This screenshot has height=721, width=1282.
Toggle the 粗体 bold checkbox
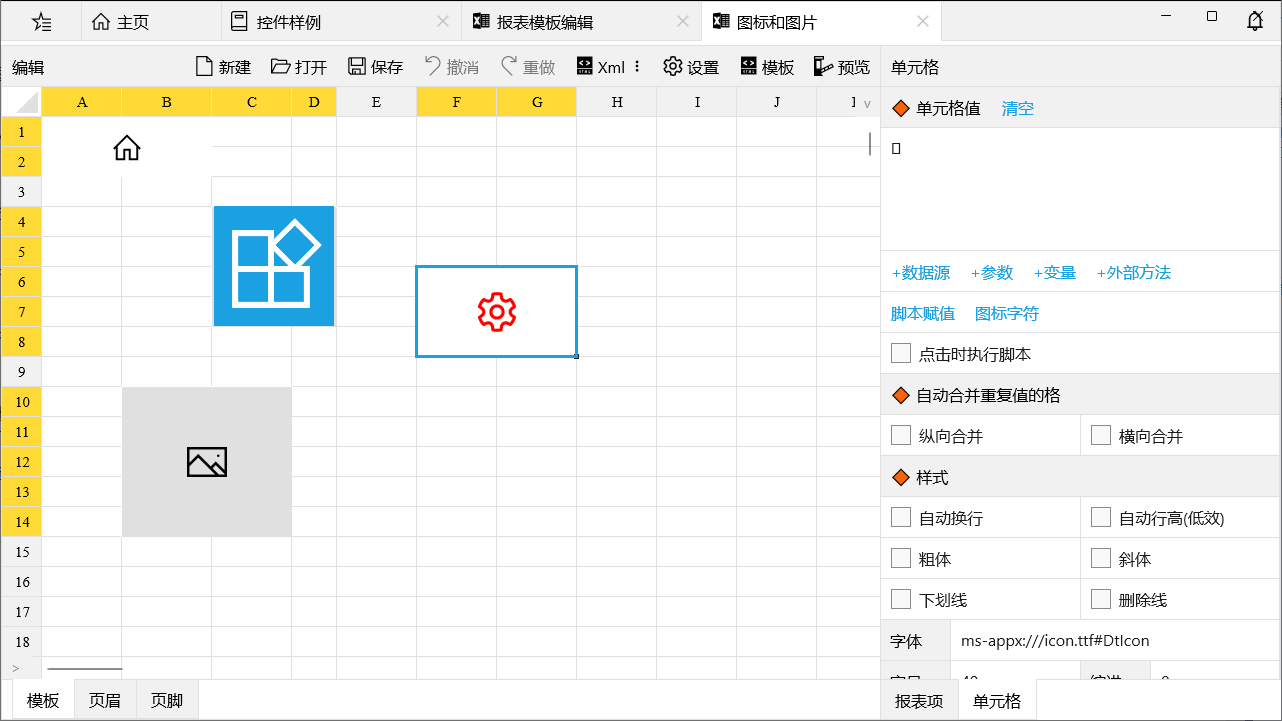(901, 558)
